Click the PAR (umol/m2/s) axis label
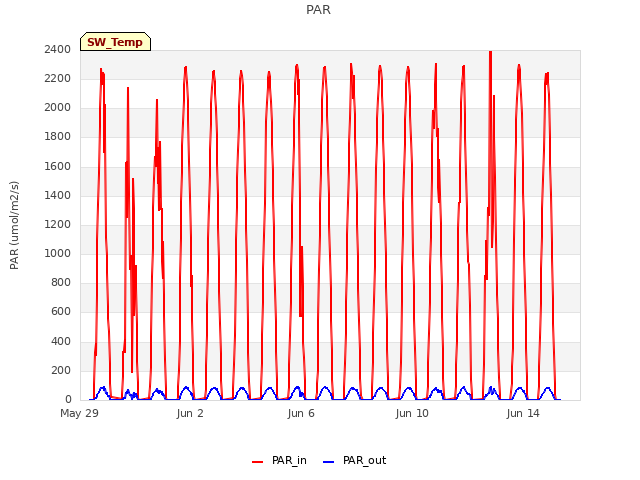Screen dimensions: 640x480 coord(14,225)
